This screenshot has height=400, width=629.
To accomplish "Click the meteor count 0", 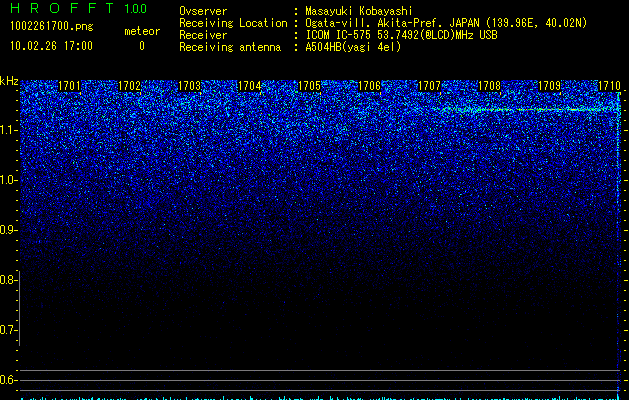I will (142, 46).
